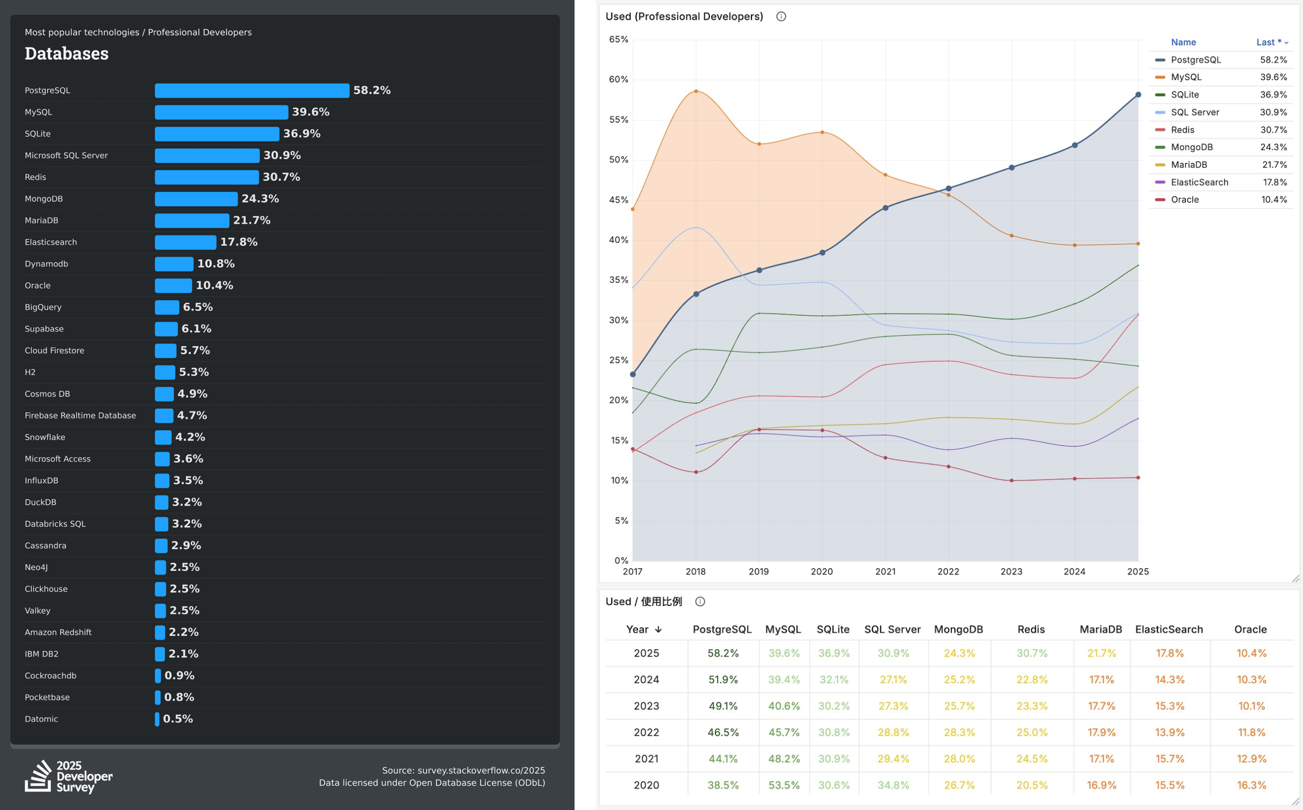Sort legend by Name header
This screenshot has width=1303, height=810.
click(x=1183, y=42)
